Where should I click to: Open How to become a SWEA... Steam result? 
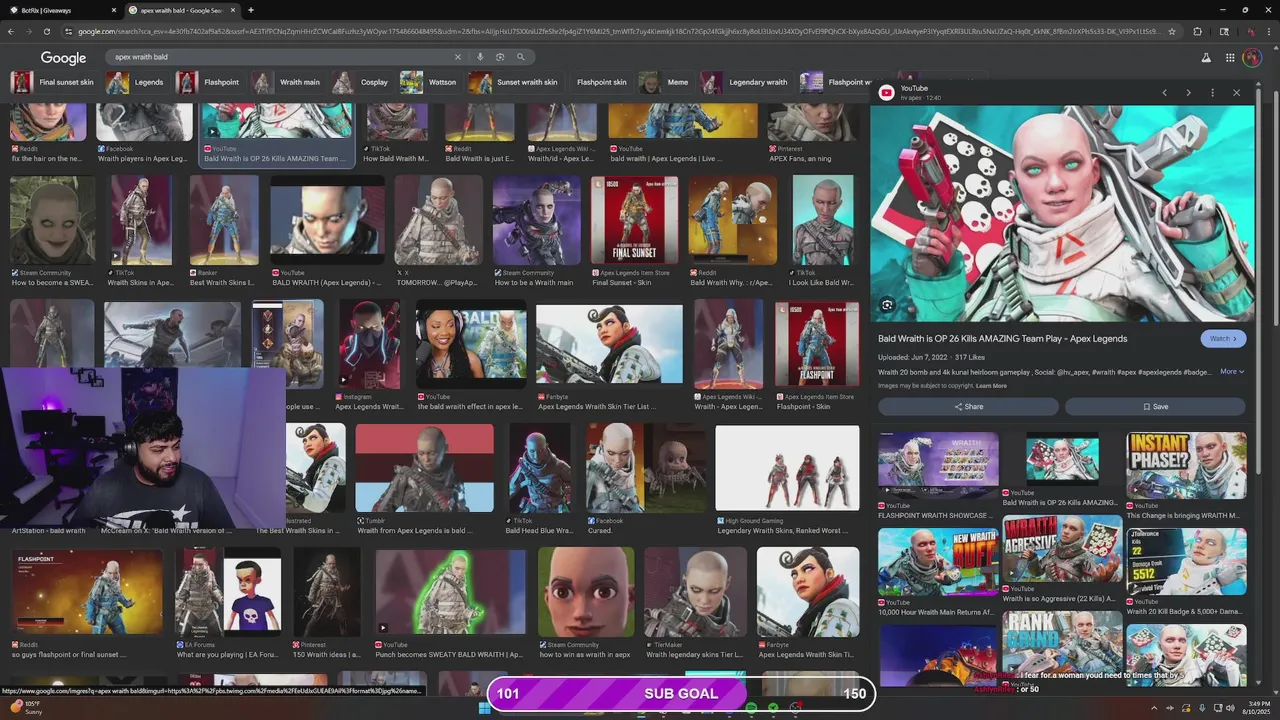(53, 221)
